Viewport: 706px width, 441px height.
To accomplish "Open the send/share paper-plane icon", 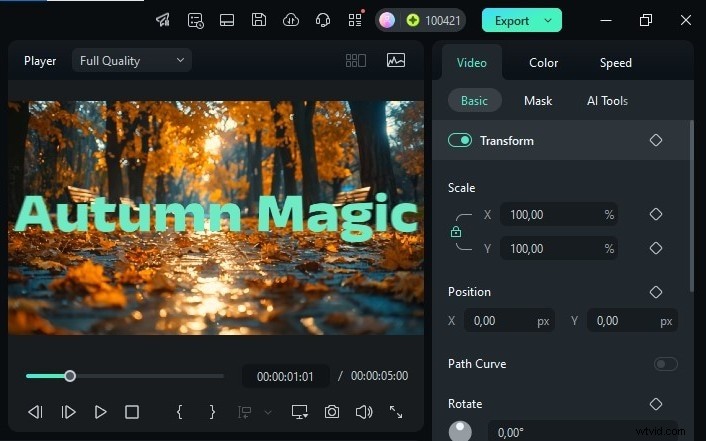I will [x=163, y=20].
